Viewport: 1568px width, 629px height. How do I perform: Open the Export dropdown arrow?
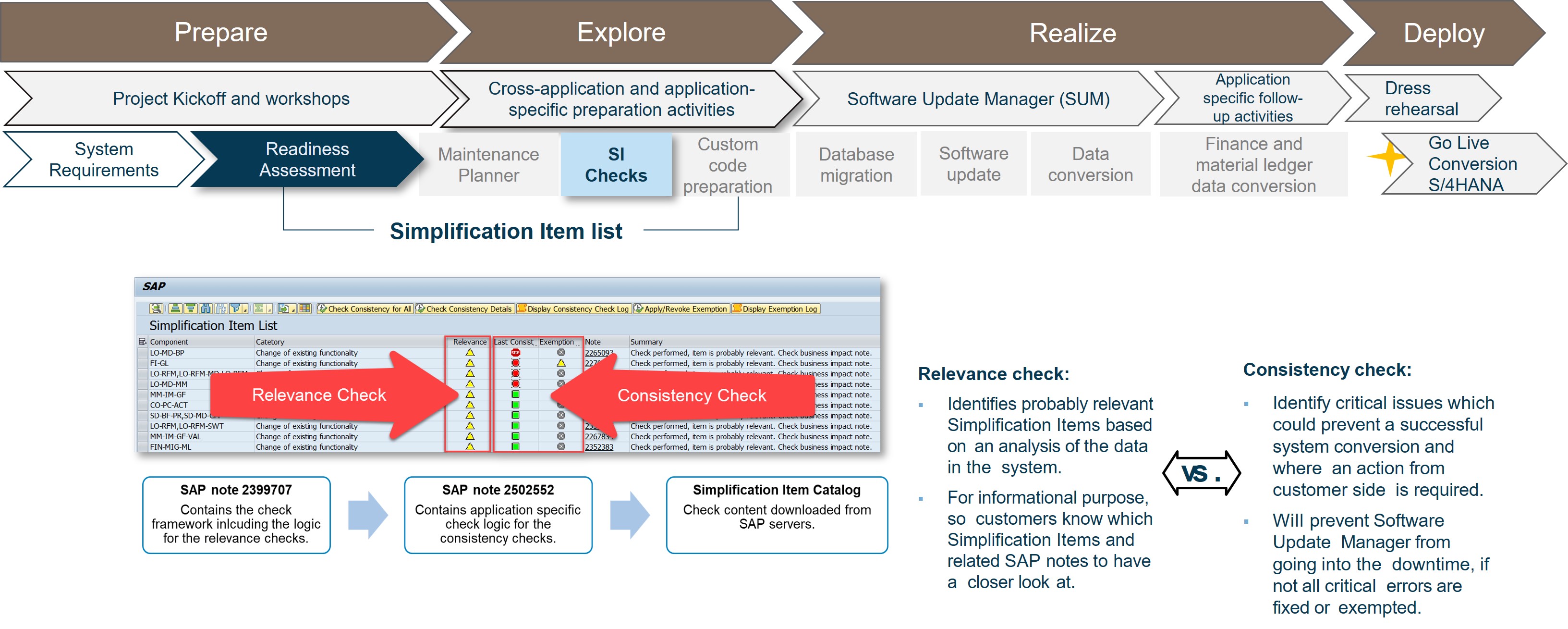tap(293, 310)
